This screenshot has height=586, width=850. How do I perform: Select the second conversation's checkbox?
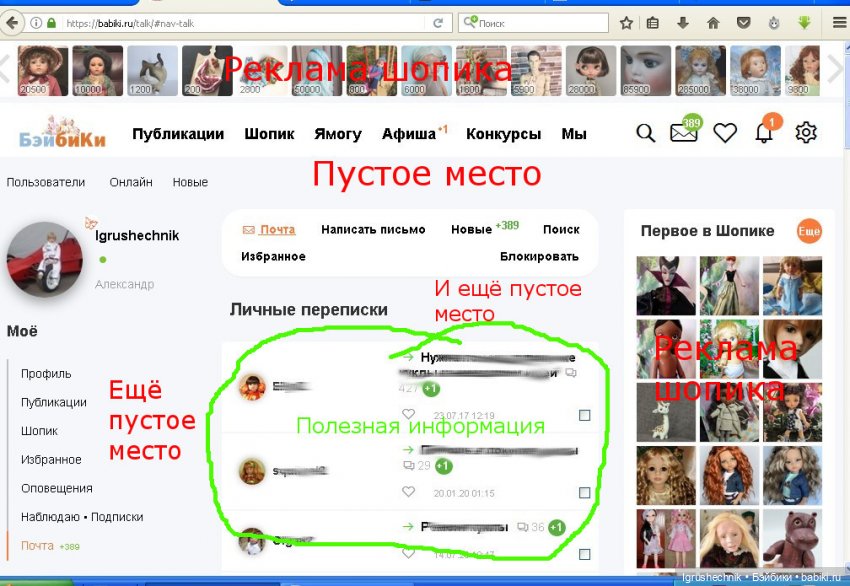point(585,493)
